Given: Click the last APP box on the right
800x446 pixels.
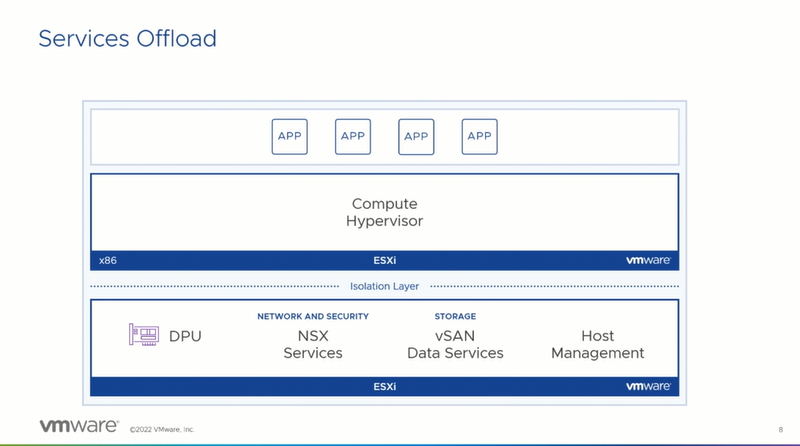Looking at the screenshot, I should coord(479,137).
